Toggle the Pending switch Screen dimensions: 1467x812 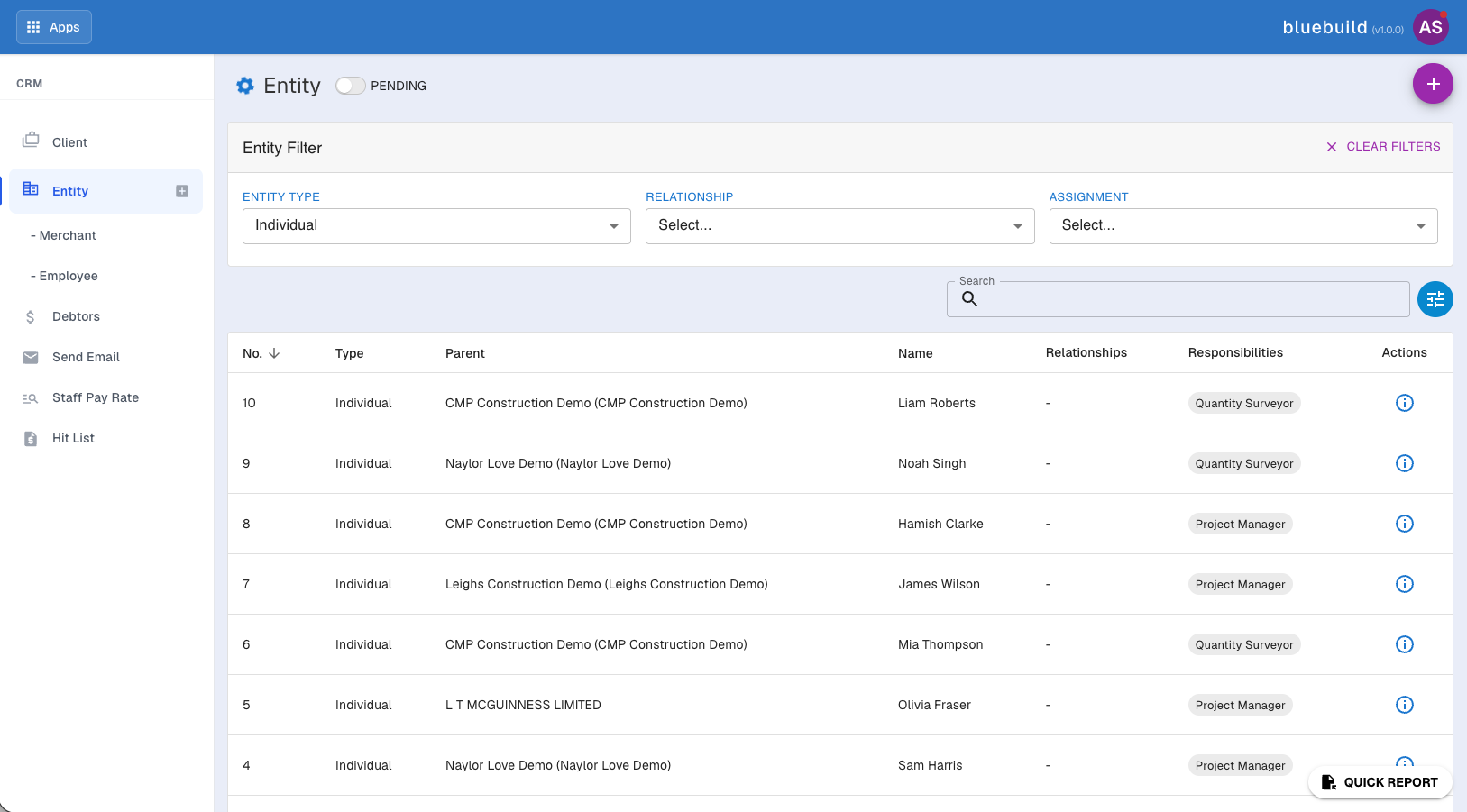[x=351, y=86]
